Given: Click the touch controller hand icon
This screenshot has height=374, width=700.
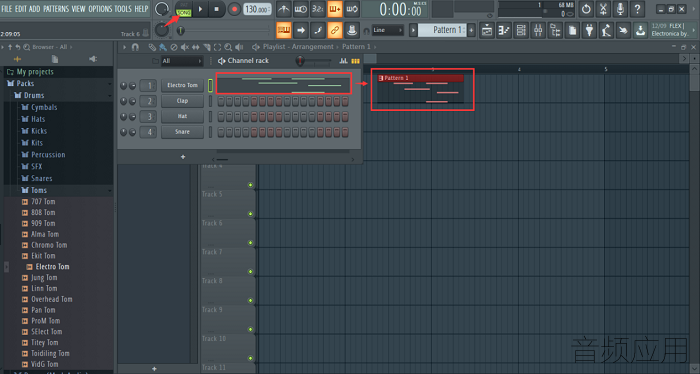Looking at the screenshot, I should click(x=623, y=30).
